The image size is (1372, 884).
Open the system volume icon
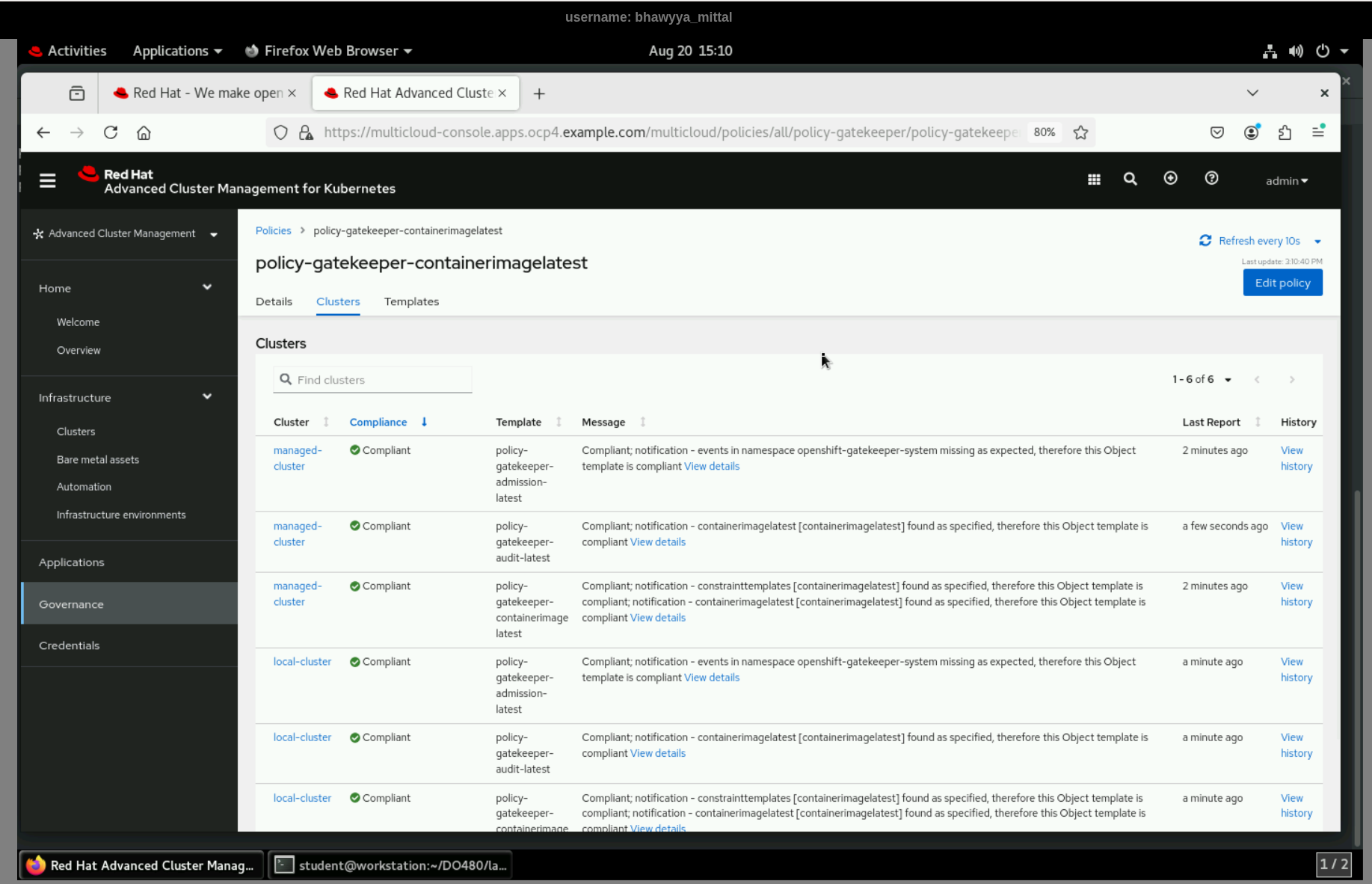[1296, 51]
